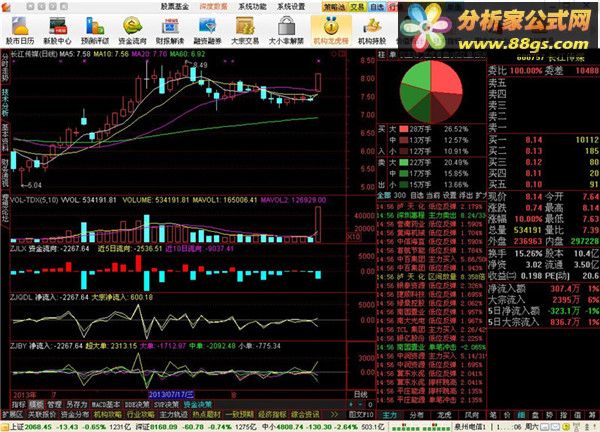The height and width of the screenshot is (432, 600).
Task: Open the 行业攻略 bottom tab
Action: (x=140, y=414)
